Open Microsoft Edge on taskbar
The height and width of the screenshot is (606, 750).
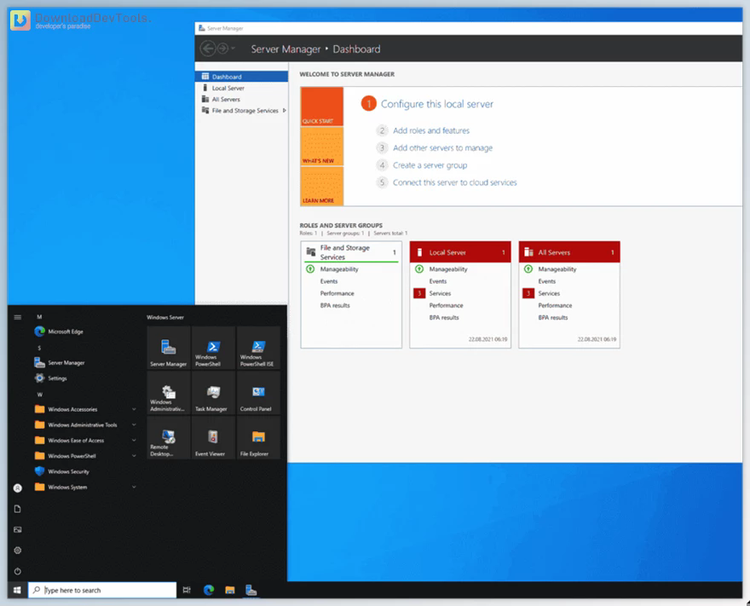209,590
